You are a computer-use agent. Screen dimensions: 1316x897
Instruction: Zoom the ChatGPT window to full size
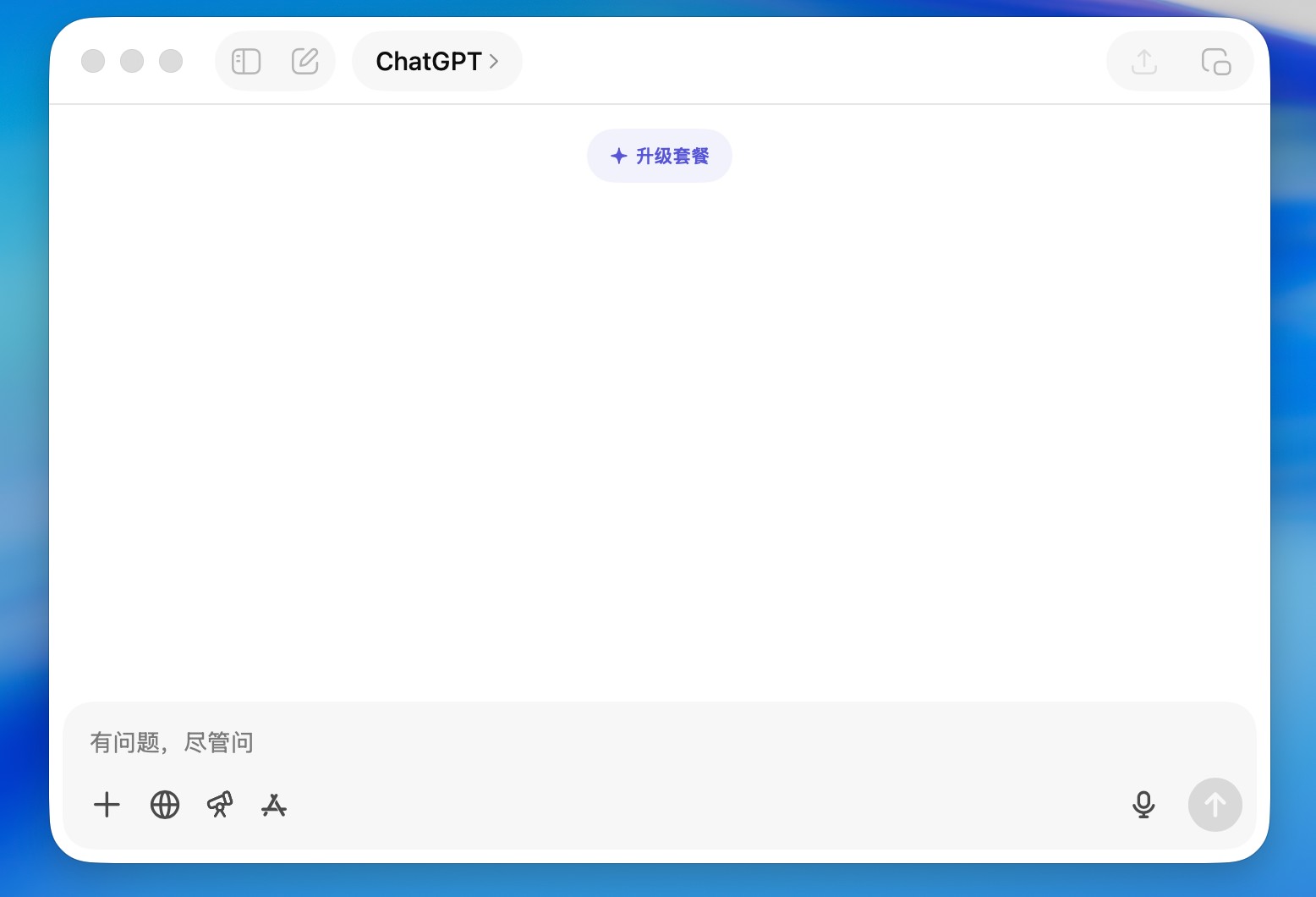(x=171, y=62)
